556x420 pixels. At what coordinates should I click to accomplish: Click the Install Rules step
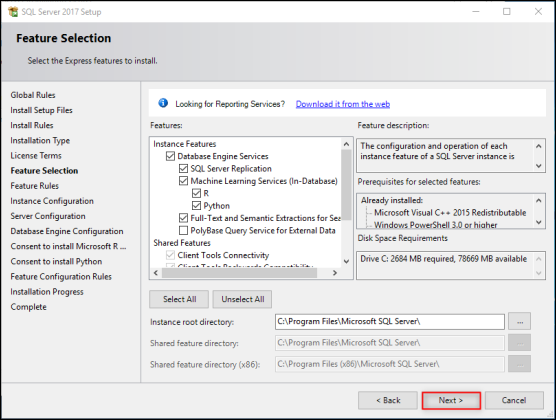(x=32, y=125)
